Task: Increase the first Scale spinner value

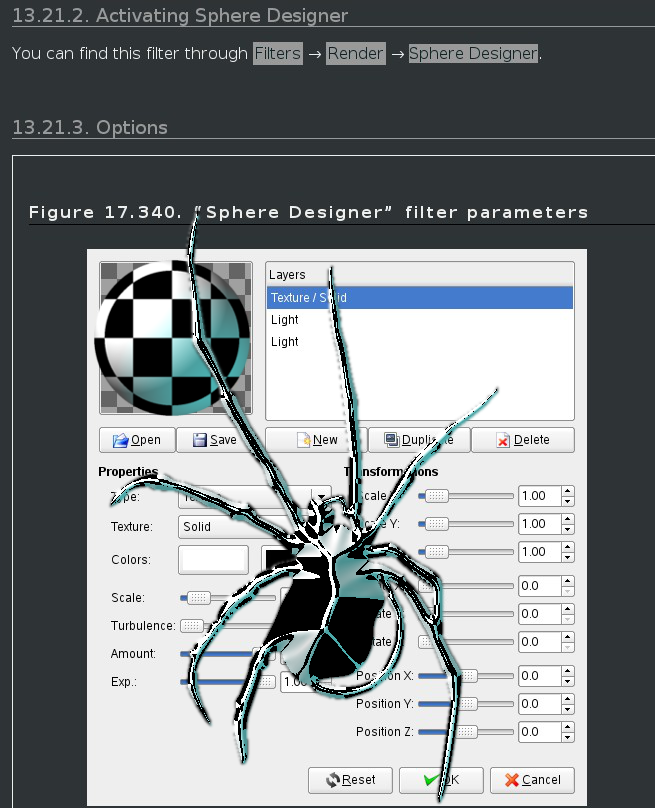Action: coord(567,491)
